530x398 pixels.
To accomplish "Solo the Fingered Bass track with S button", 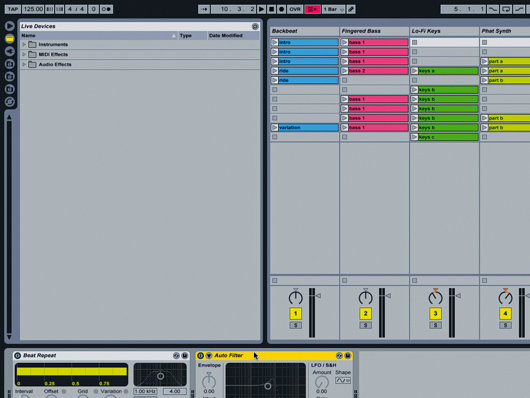I will click(x=365, y=325).
